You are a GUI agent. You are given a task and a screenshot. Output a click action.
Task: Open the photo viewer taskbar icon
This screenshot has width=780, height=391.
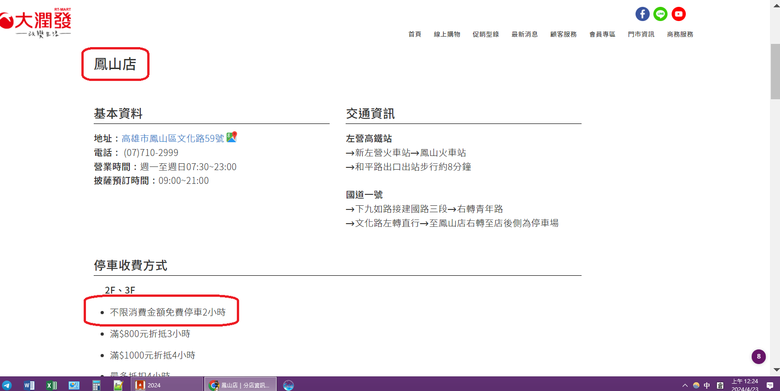pyautogui.click(x=74, y=385)
